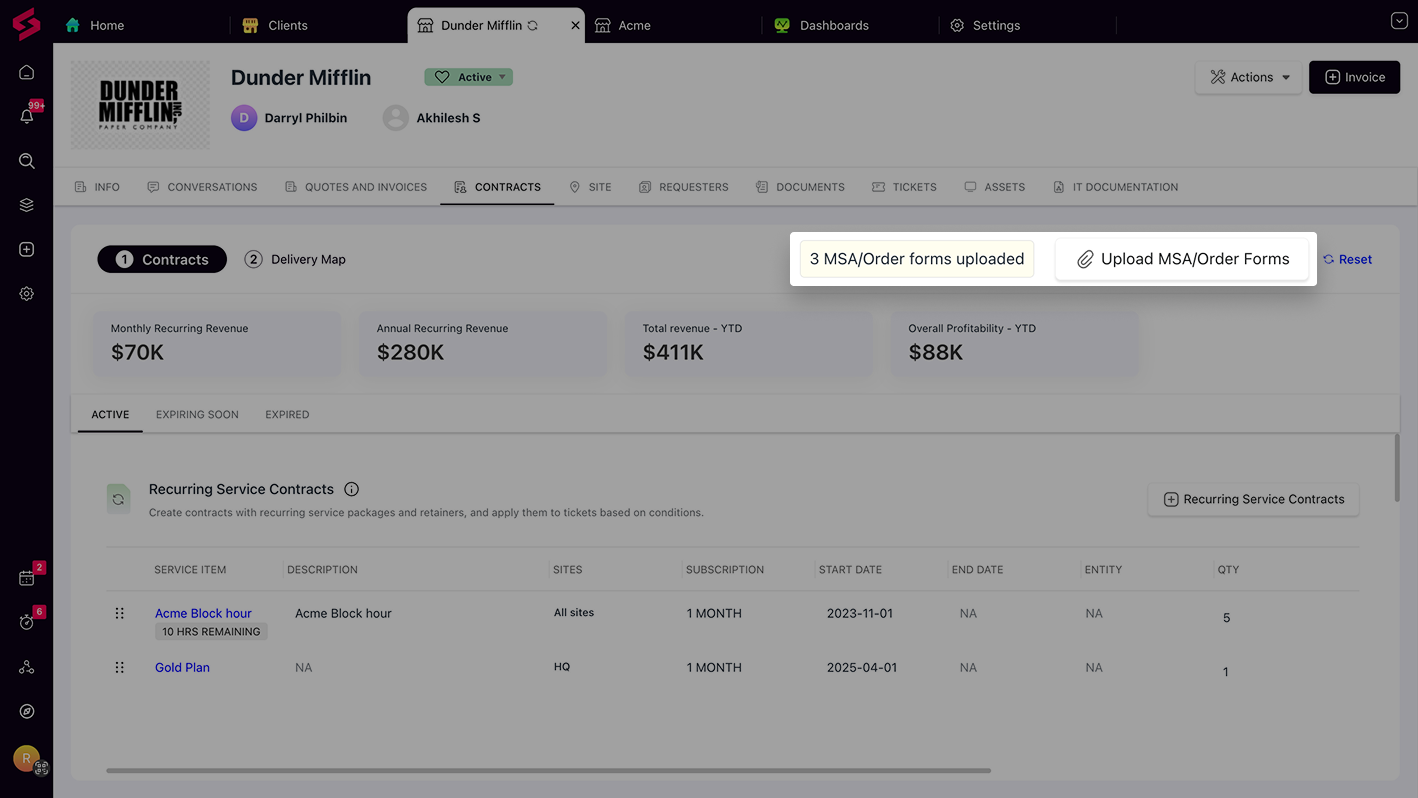Open notifications bell with 99+ badge
Image resolution: width=1418 pixels, height=798 pixels.
[27, 116]
